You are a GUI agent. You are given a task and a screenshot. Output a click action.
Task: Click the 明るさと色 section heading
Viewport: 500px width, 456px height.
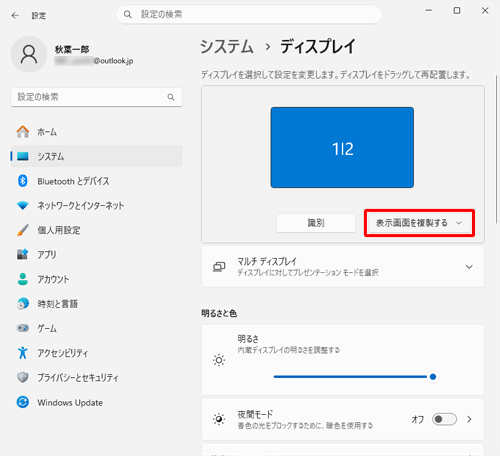tap(219, 313)
